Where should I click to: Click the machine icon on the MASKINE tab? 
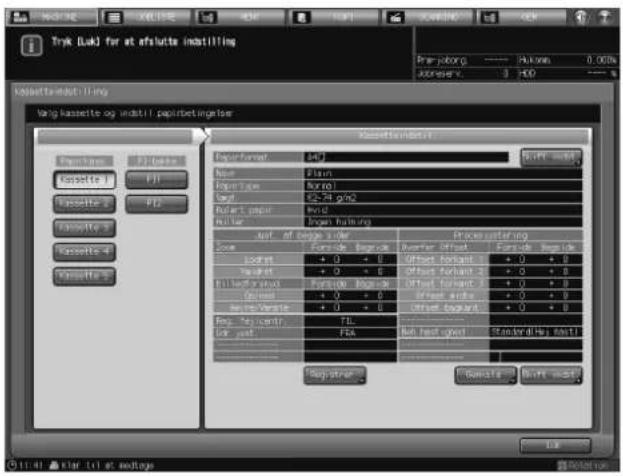pos(20,17)
